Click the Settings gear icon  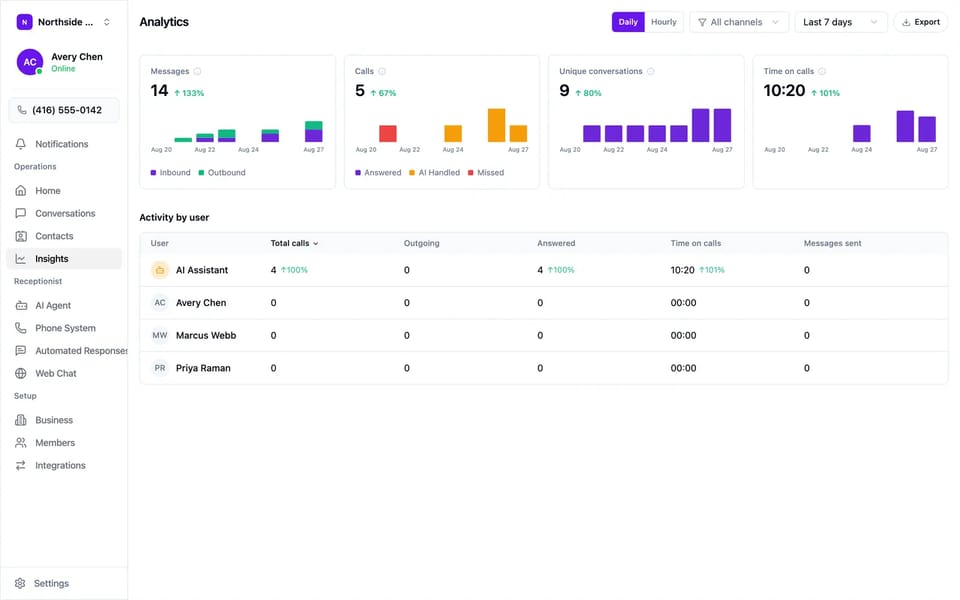[20, 583]
